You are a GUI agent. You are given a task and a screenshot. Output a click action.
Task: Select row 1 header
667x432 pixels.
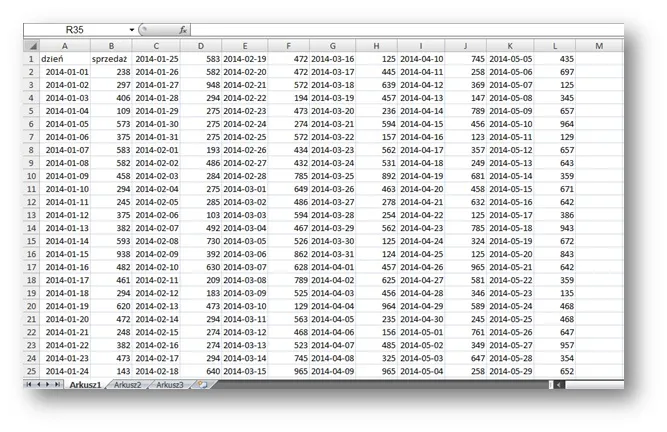(x=31, y=59)
